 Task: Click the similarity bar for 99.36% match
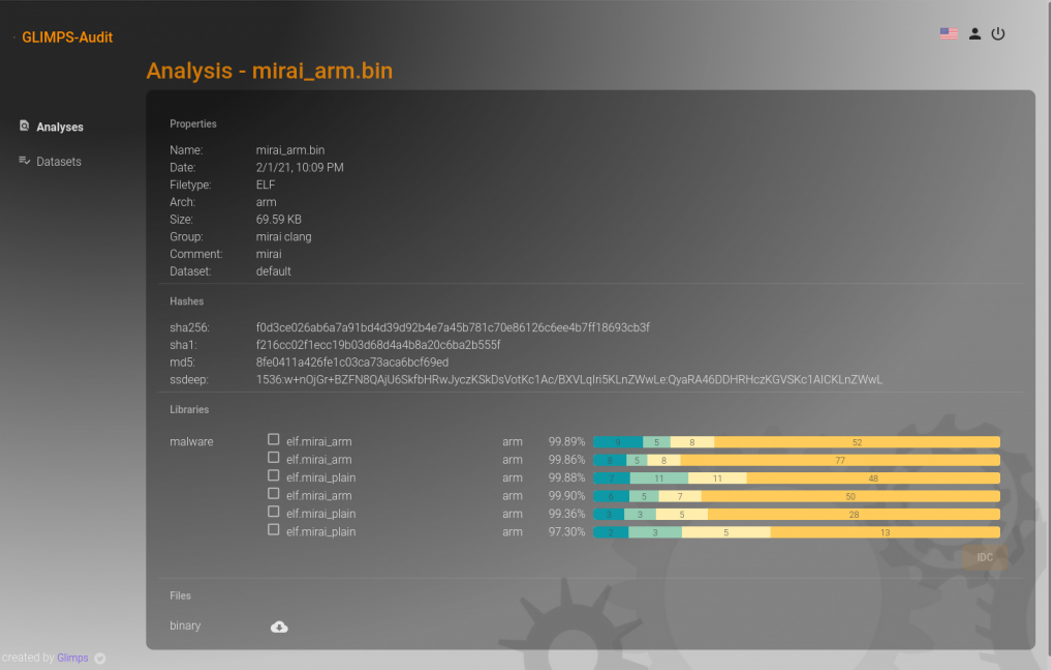tap(796, 515)
